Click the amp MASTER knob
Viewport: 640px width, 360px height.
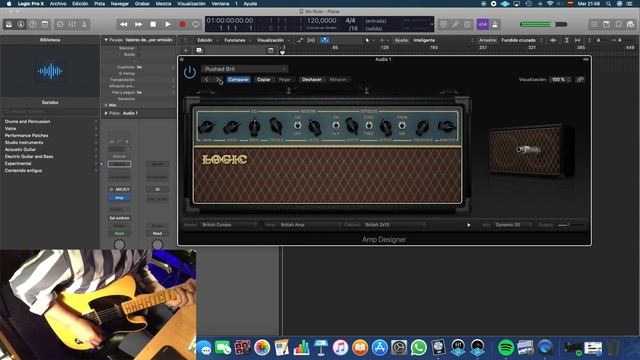tap(447, 127)
